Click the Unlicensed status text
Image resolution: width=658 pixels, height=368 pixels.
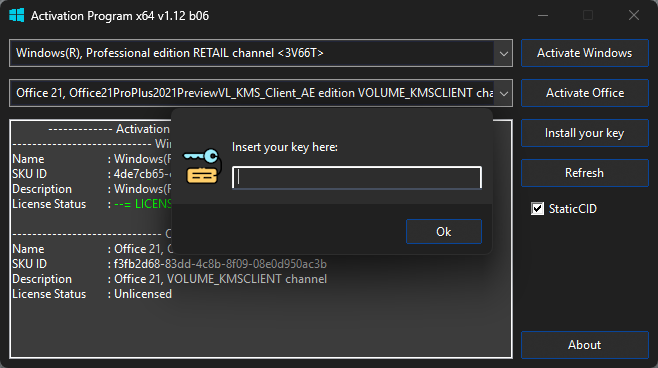pyautogui.click(x=143, y=294)
